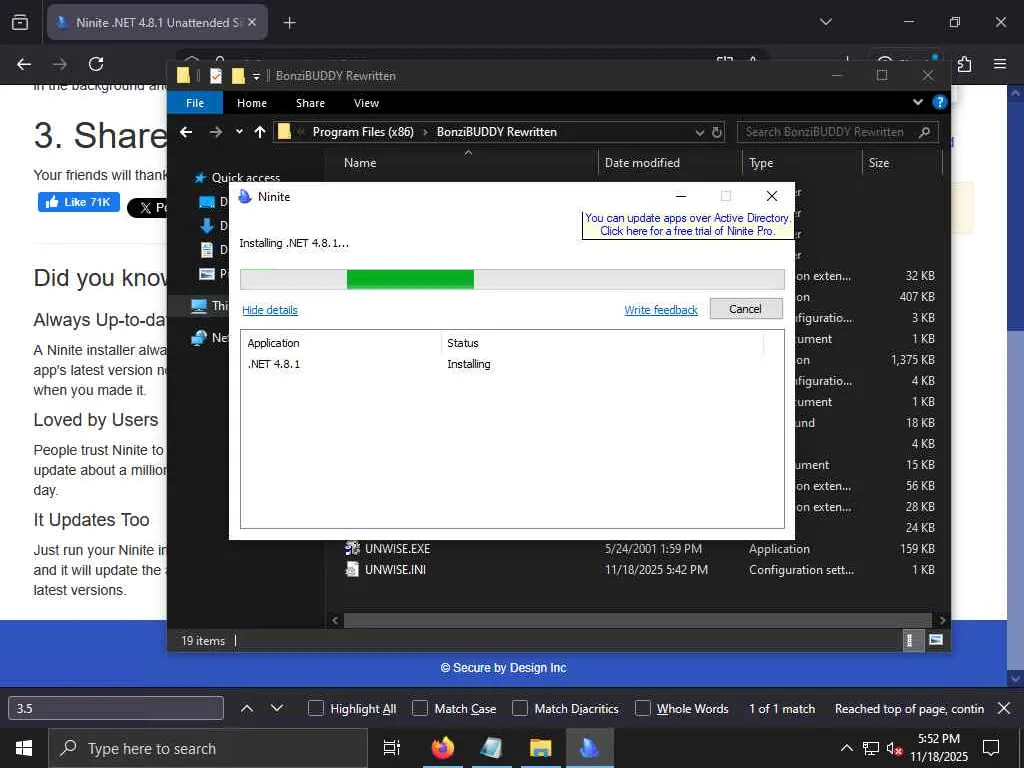Sort by Date modified column
The image size is (1024, 768).
click(669, 163)
